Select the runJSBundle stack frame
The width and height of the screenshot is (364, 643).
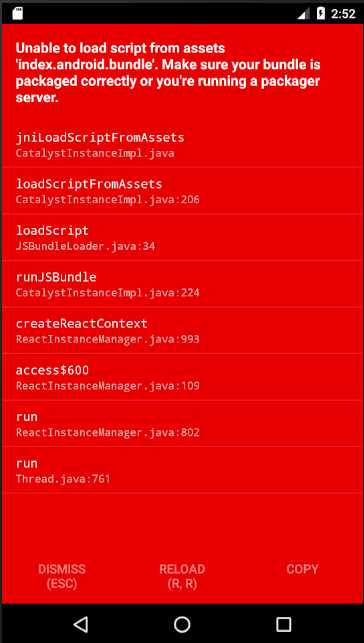click(x=182, y=283)
